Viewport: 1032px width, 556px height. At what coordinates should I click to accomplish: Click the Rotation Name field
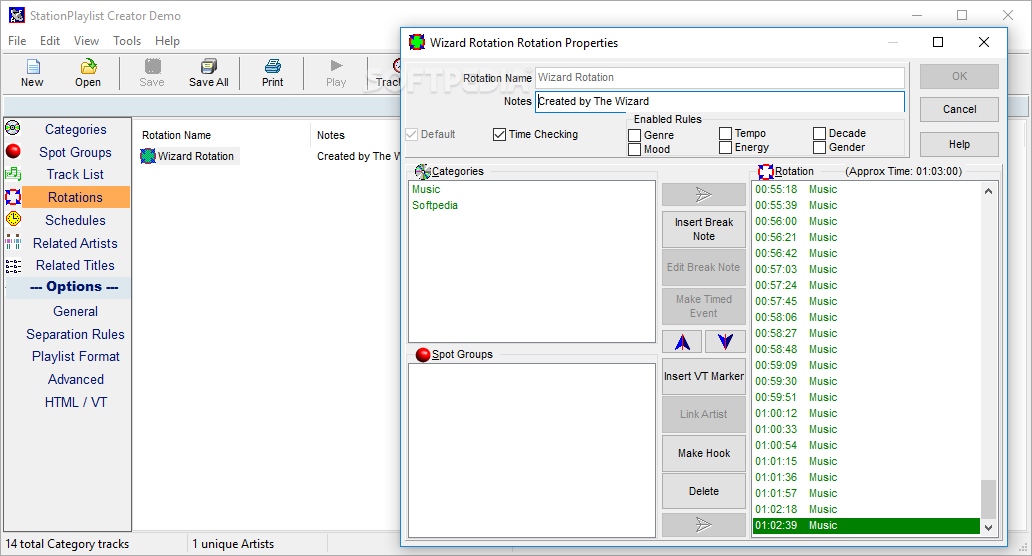(x=719, y=78)
